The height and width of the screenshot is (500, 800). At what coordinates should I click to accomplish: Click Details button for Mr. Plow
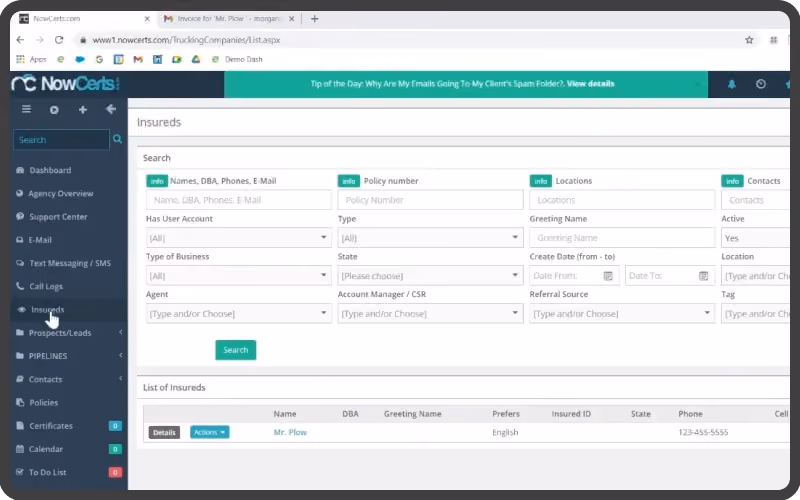click(x=164, y=432)
